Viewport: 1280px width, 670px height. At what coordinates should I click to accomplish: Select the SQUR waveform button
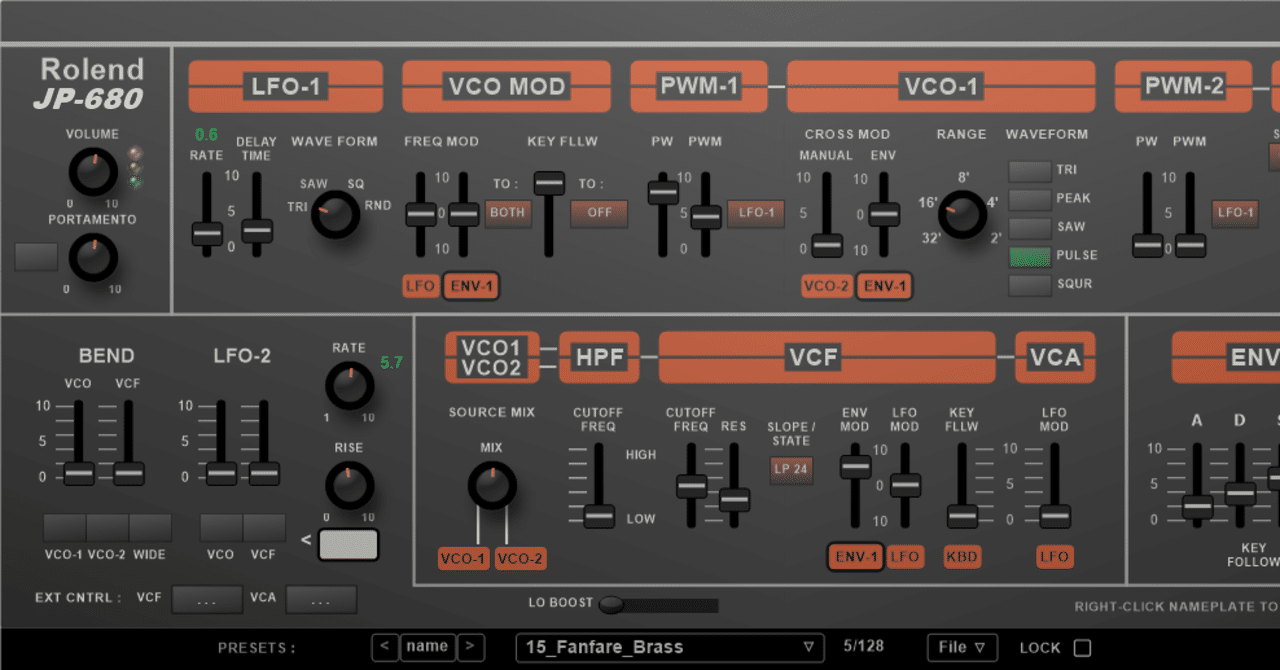coord(1029,285)
